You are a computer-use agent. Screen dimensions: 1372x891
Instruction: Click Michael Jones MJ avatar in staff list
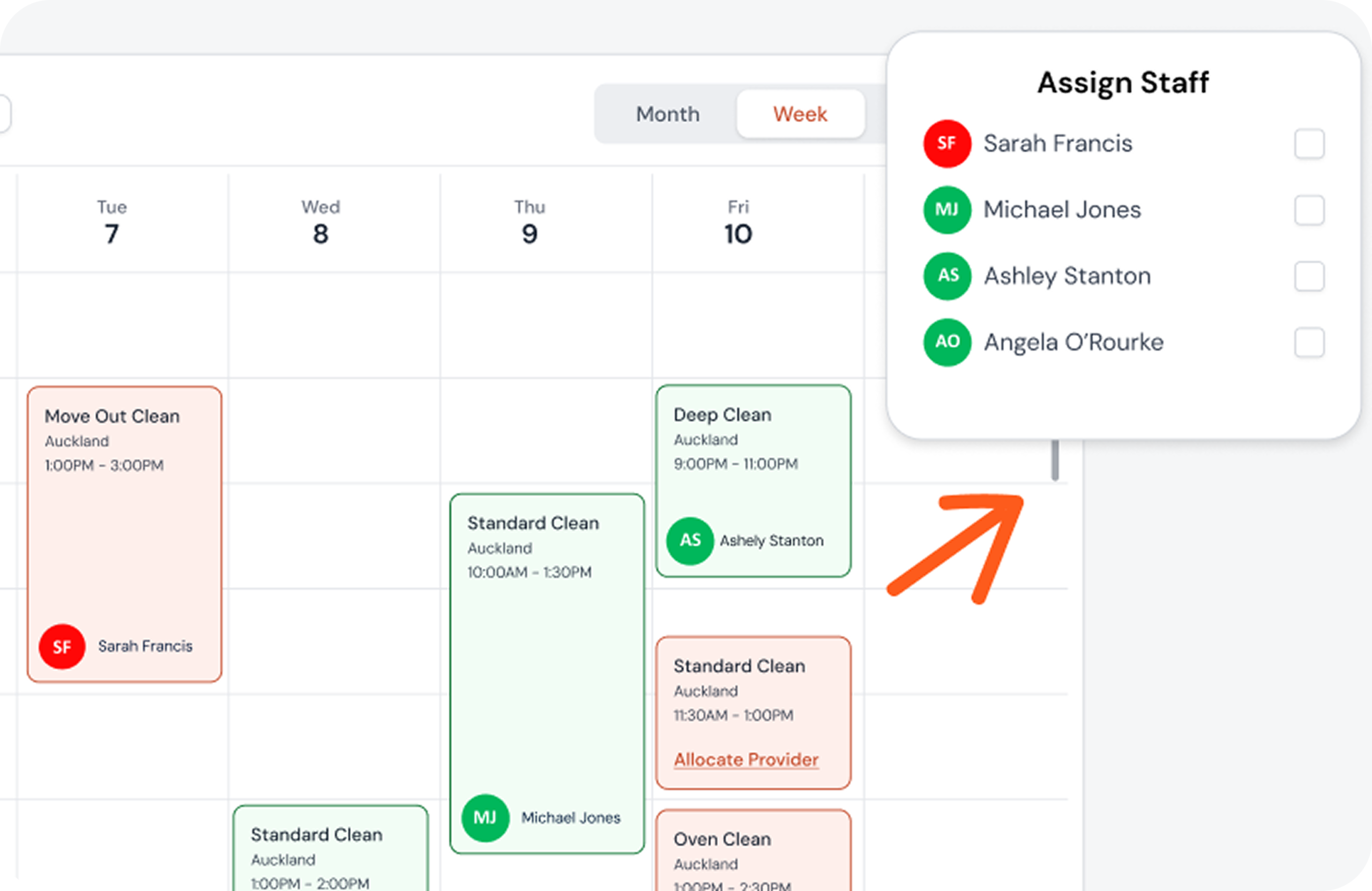click(x=947, y=210)
